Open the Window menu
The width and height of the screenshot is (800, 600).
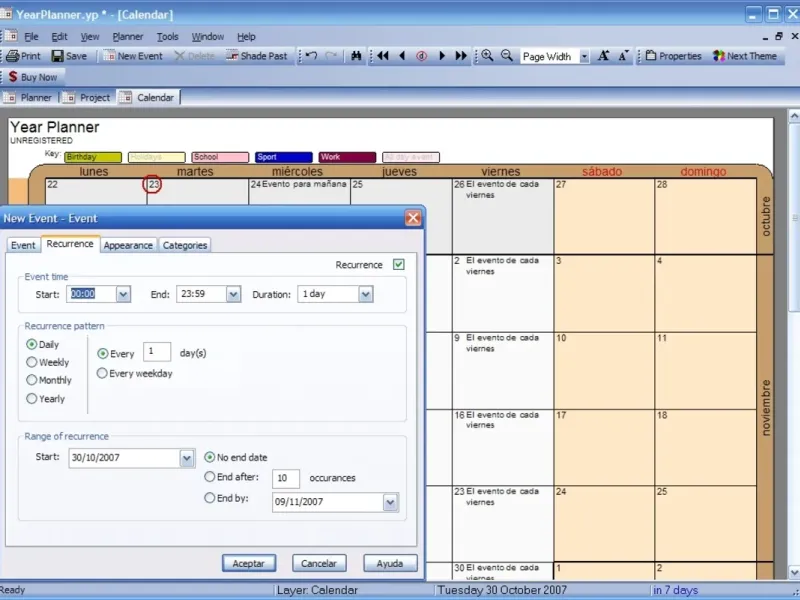pyautogui.click(x=208, y=37)
